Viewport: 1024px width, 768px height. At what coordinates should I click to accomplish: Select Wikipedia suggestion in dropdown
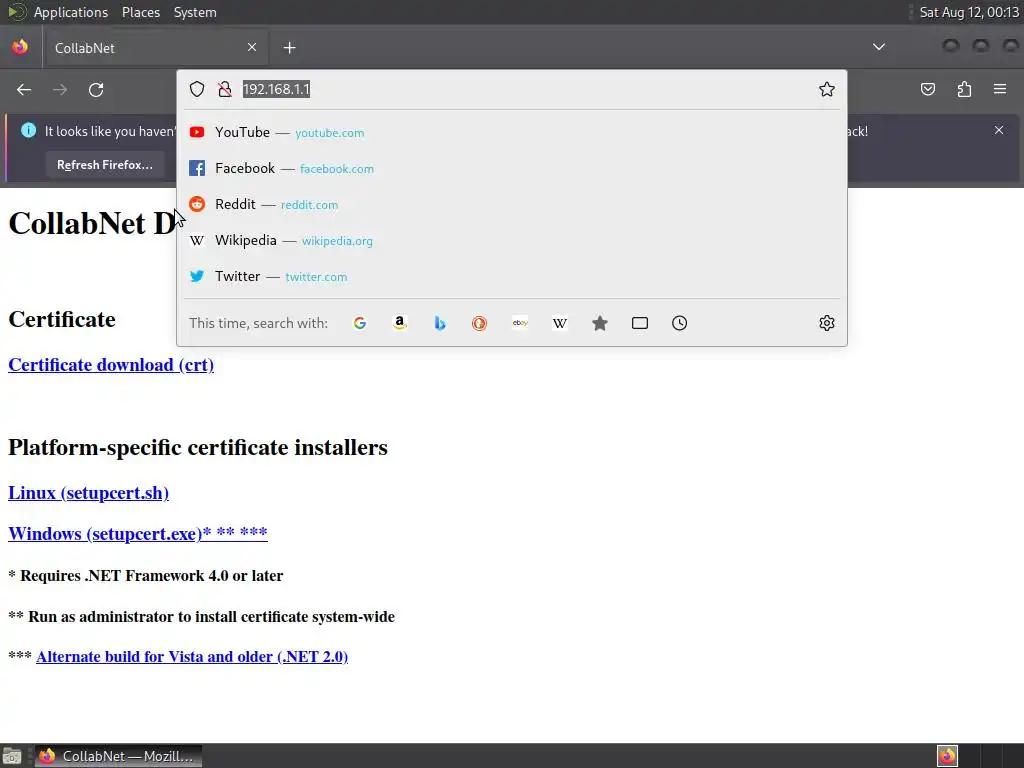pos(512,240)
